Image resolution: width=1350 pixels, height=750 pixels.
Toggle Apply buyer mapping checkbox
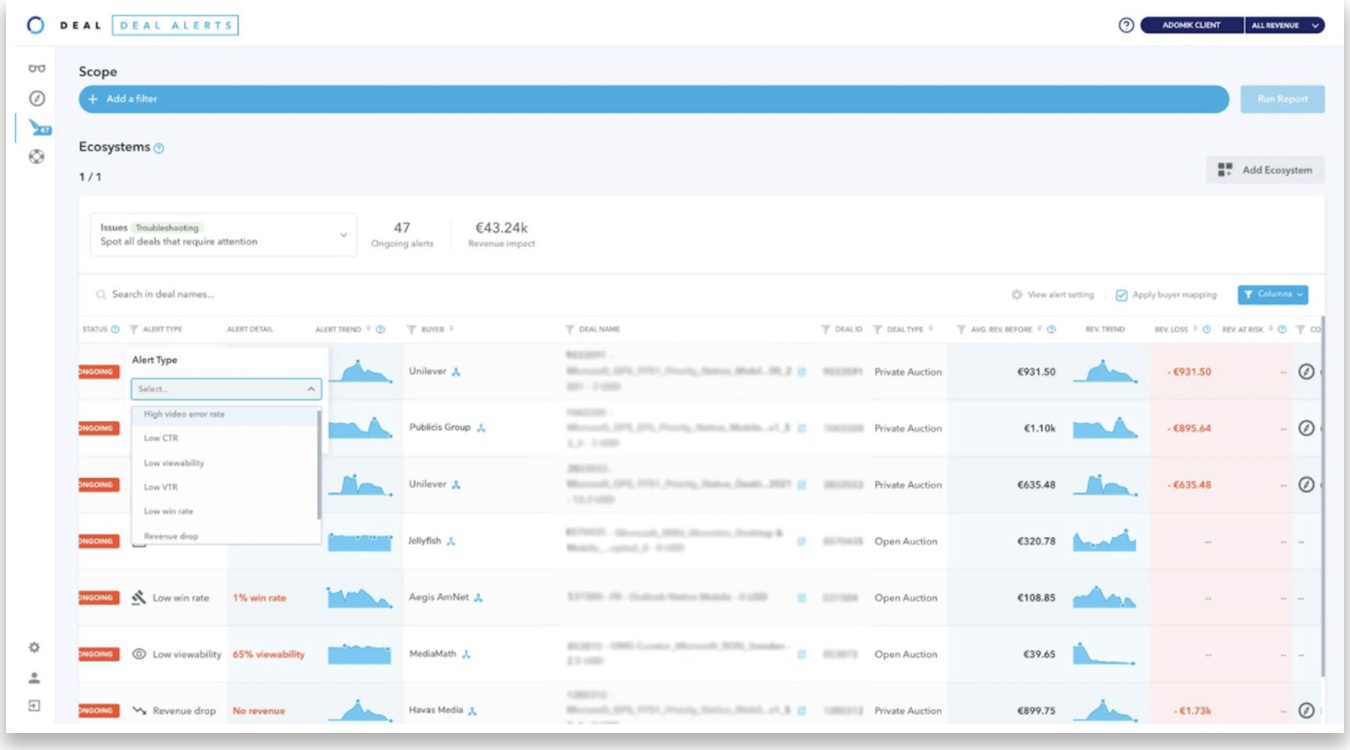pyautogui.click(x=1122, y=295)
